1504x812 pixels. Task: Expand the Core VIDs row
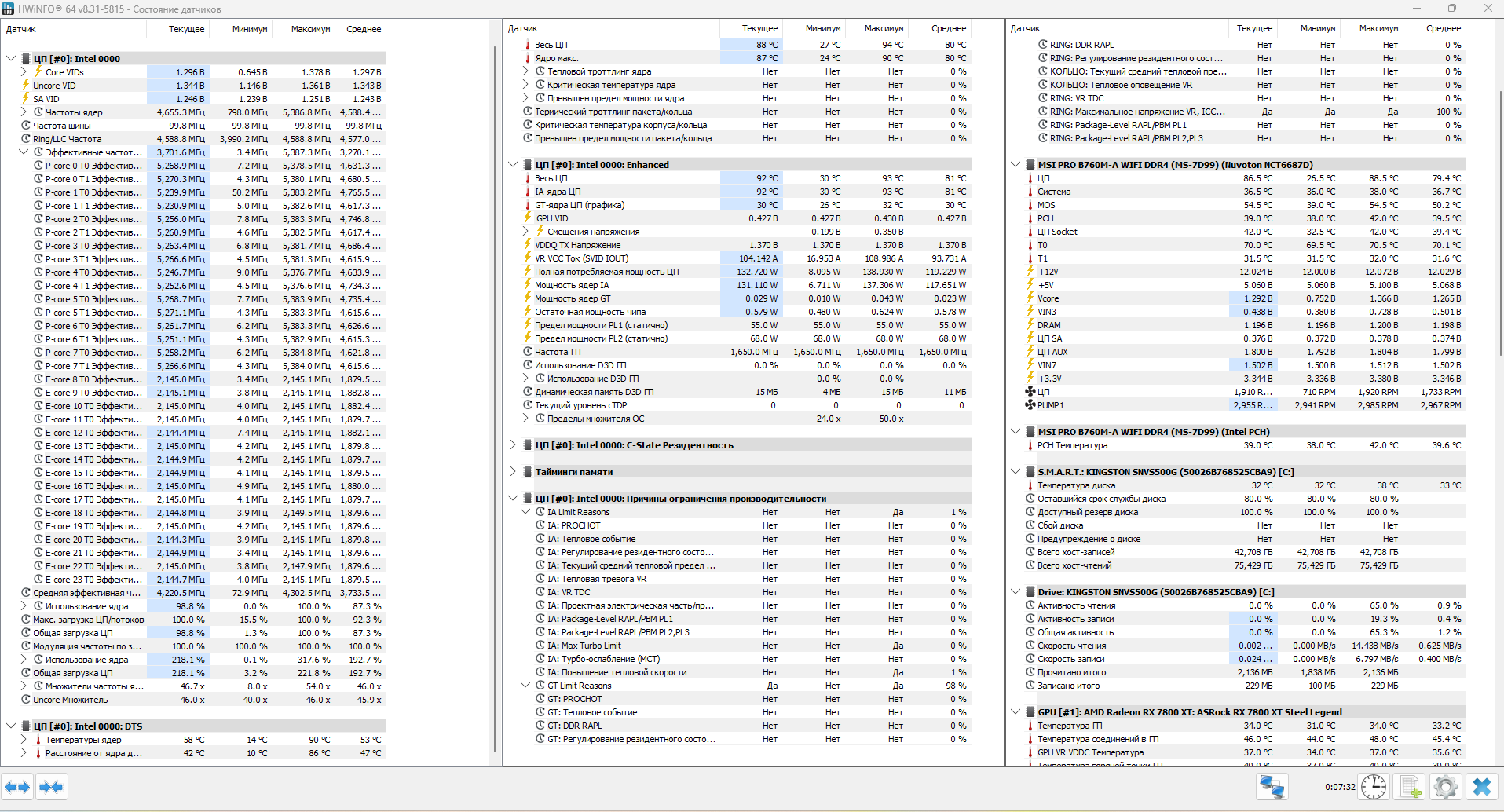(x=24, y=71)
